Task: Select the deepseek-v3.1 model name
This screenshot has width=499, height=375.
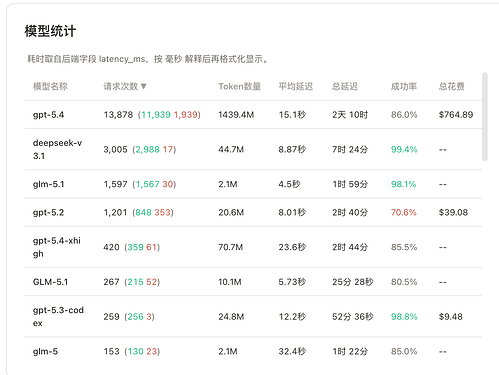Action: (x=57, y=149)
